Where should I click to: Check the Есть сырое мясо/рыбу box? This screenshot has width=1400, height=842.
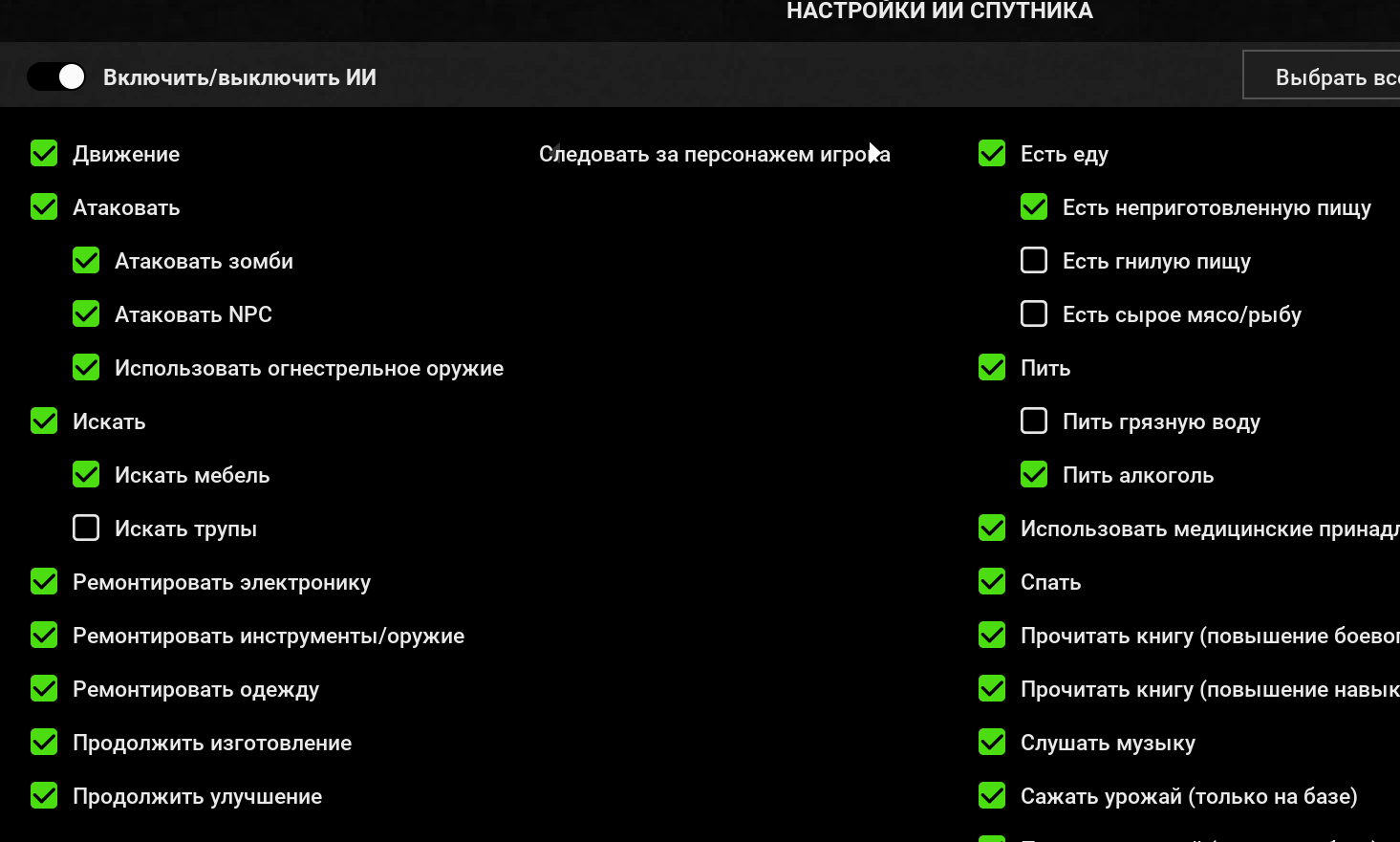[1034, 314]
